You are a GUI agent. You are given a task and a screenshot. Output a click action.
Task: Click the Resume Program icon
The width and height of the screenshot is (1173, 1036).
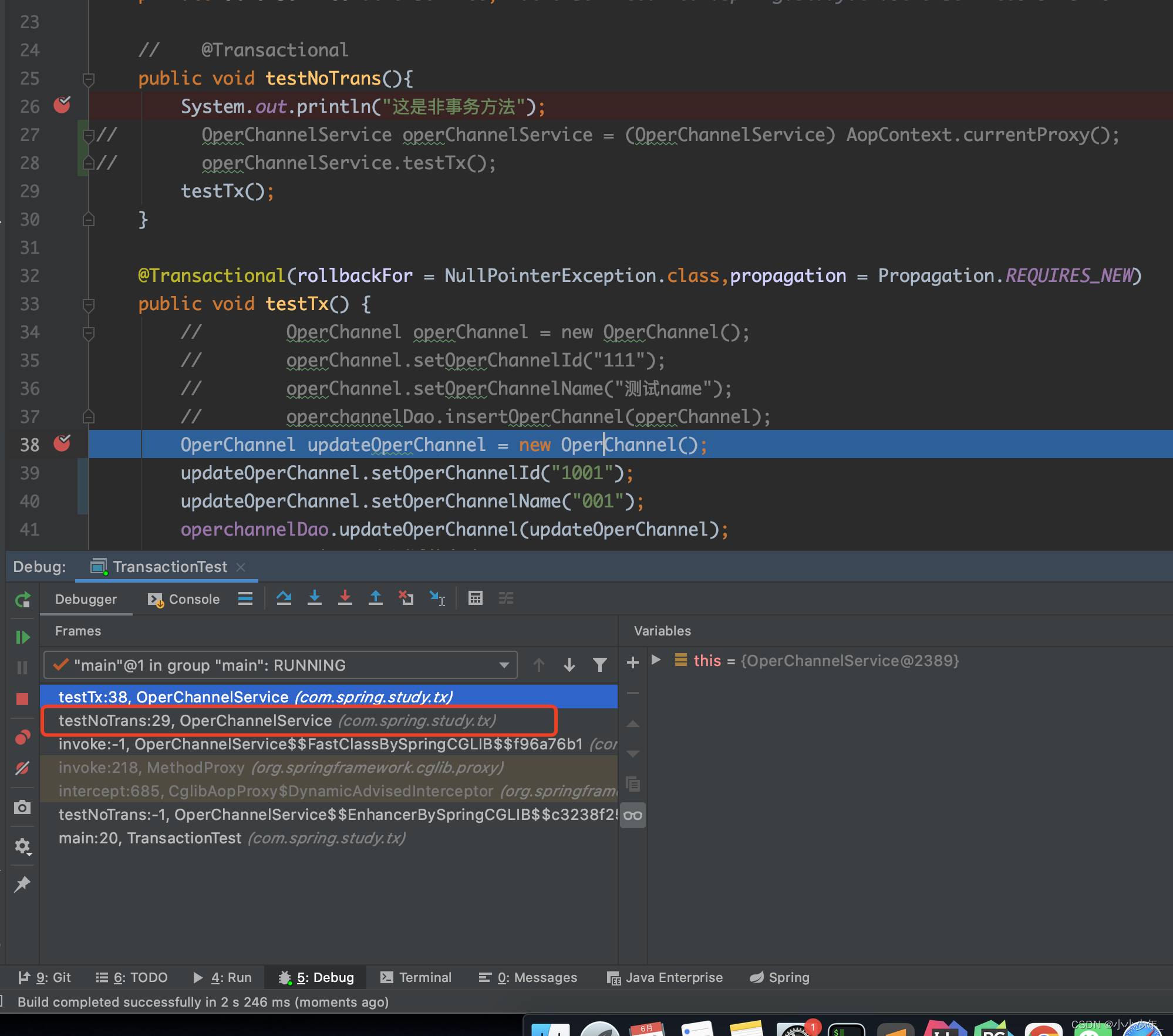[x=22, y=637]
